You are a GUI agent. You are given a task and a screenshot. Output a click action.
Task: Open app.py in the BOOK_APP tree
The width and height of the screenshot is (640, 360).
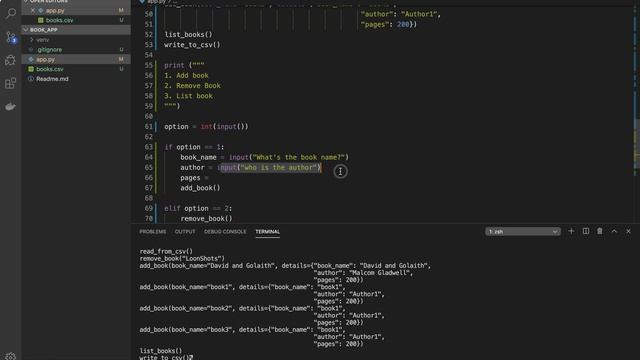[46, 59]
